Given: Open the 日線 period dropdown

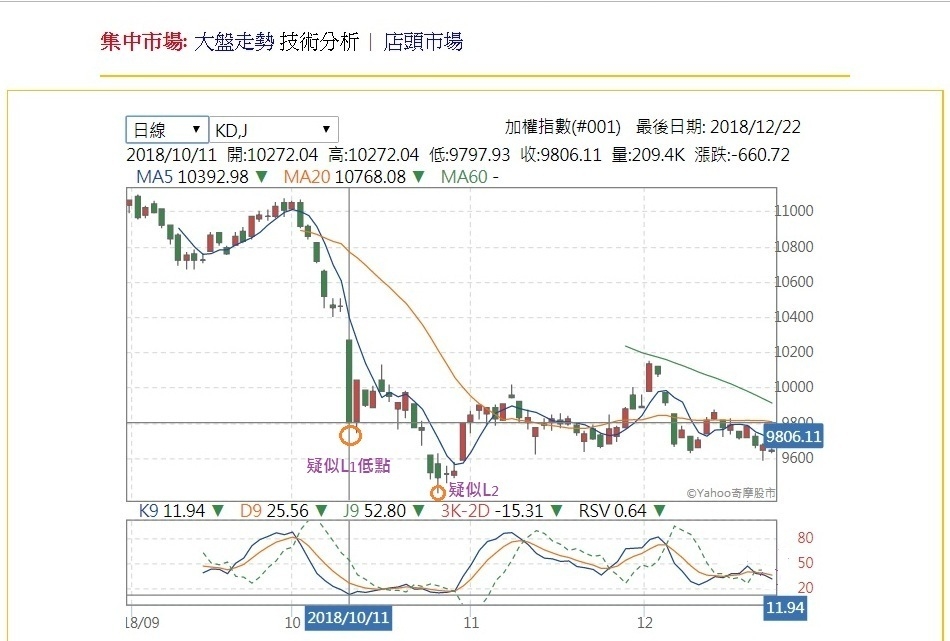Looking at the screenshot, I should [x=167, y=130].
